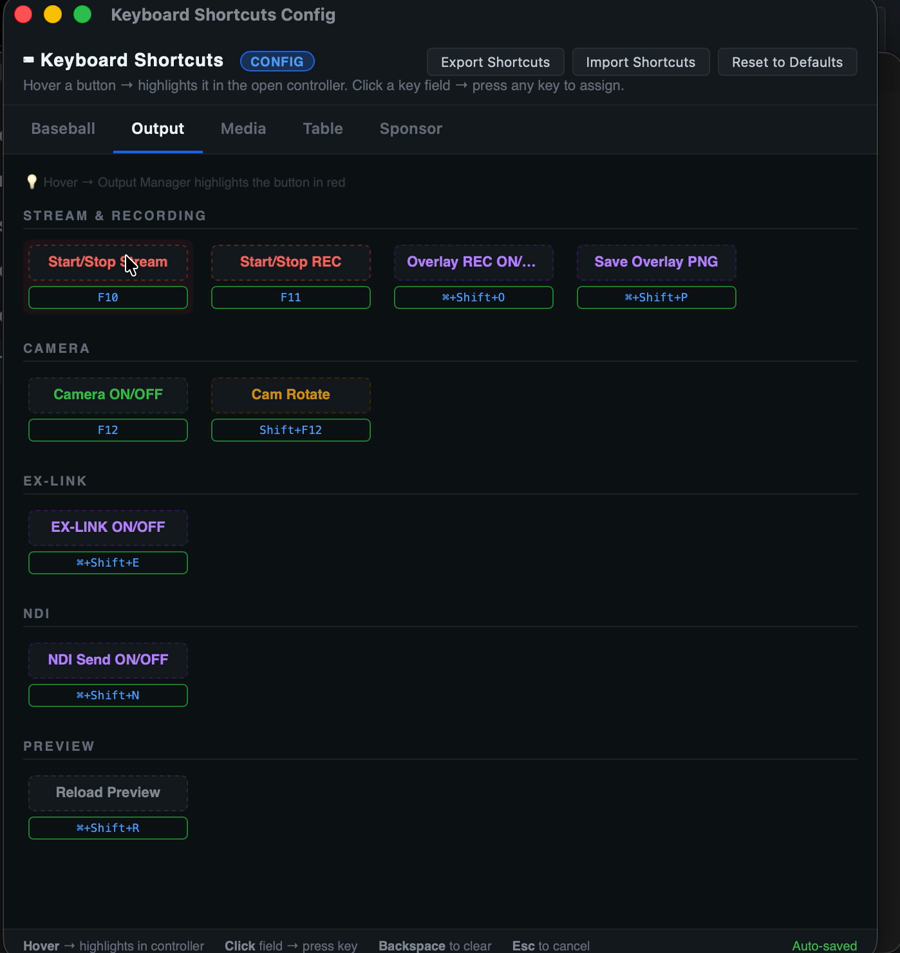Switch to the Baseball tab

click(63, 129)
